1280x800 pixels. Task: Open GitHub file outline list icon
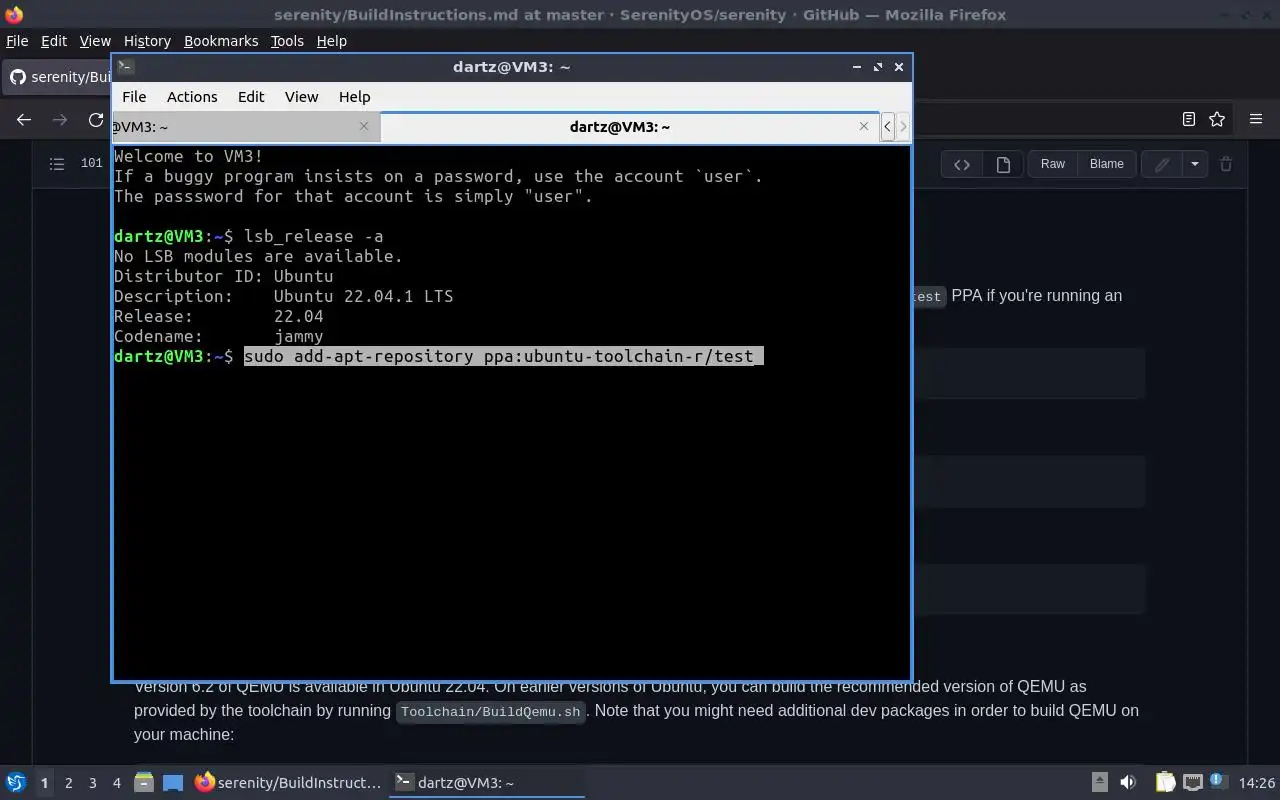coord(57,164)
